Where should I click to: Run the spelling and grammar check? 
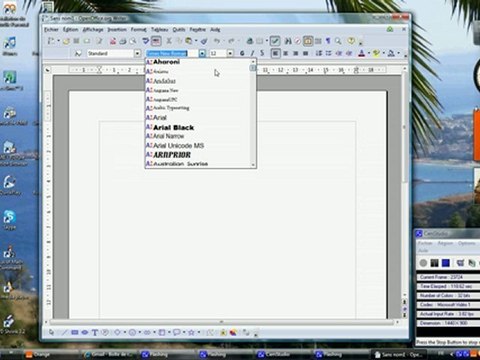pos(146,41)
